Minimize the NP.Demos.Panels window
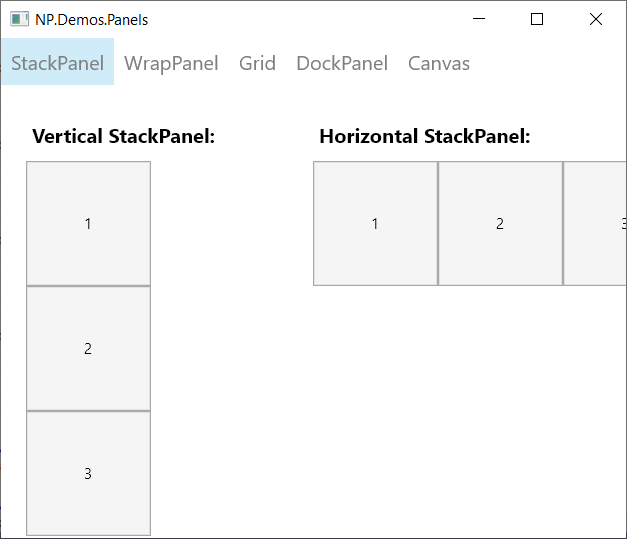Viewport: 627px width, 539px height. click(479, 19)
